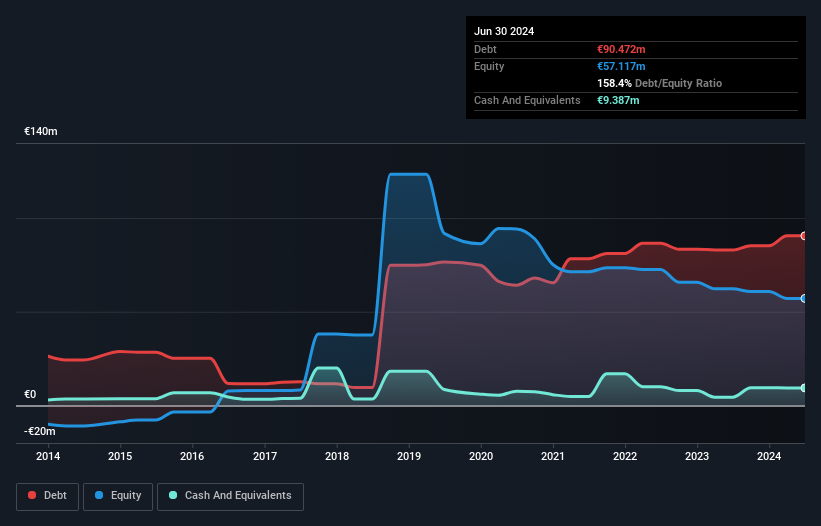This screenshot has width=821, height=526.
Task: Click the 2021 x-axis label
Action: tap(553, 456)
